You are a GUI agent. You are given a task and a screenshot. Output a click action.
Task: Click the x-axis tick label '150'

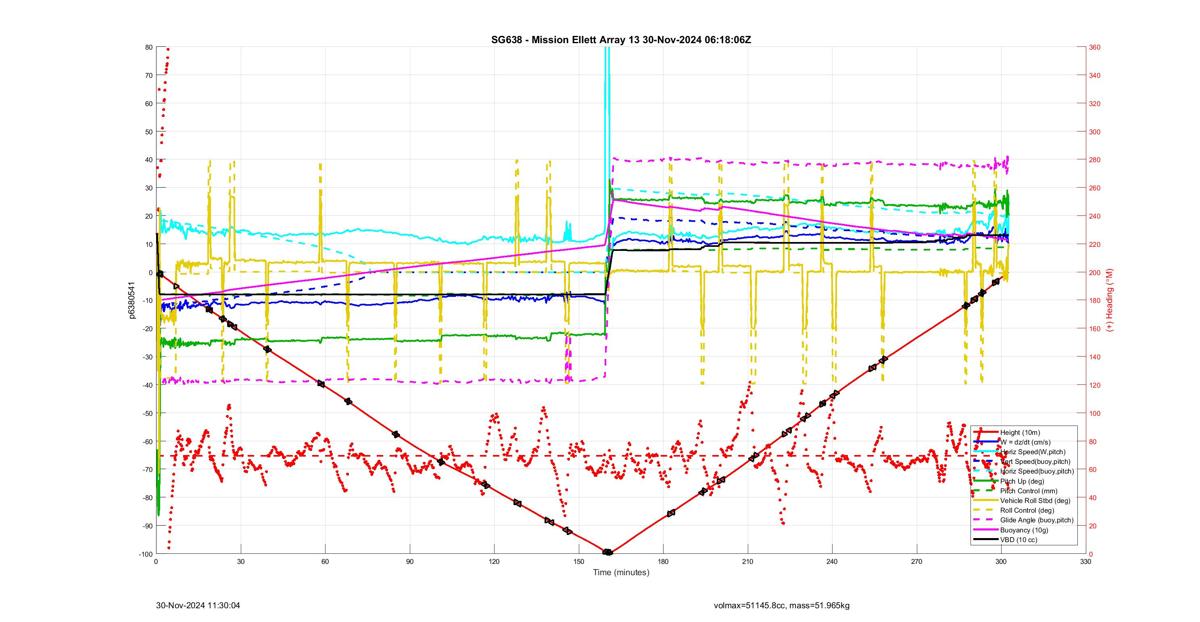click(579, 562)
